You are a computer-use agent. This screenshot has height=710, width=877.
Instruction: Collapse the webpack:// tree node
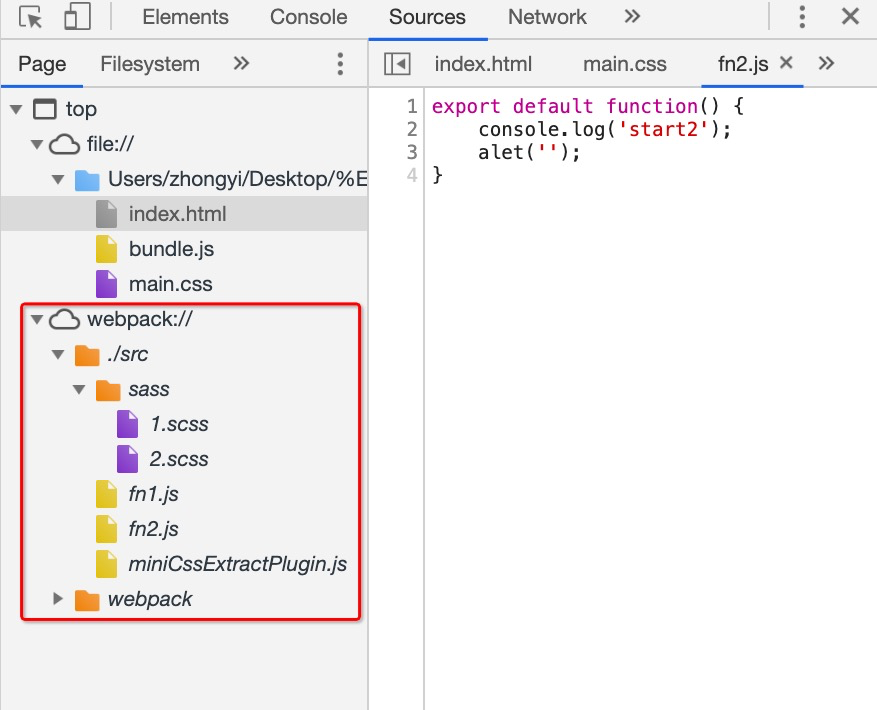click(x=38, y=319)
